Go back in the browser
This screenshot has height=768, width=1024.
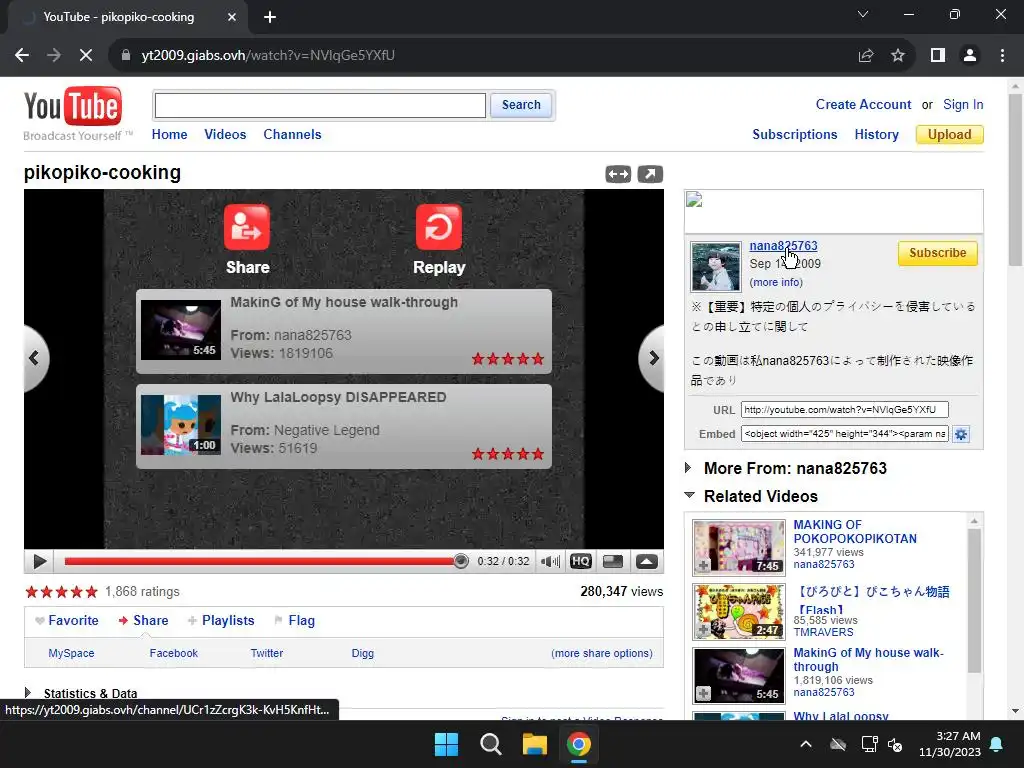point(22,56)
